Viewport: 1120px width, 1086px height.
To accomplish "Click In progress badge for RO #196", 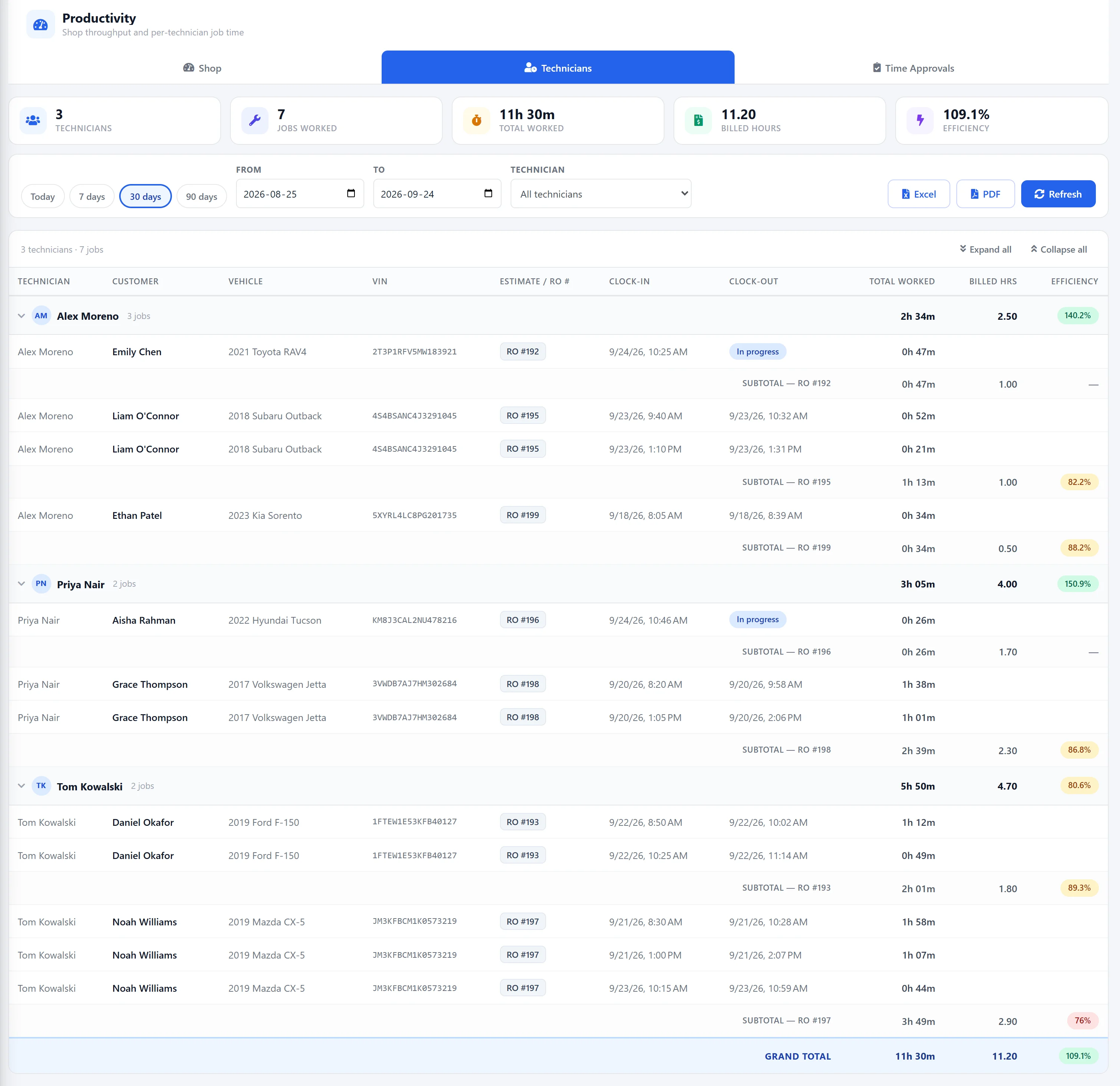I will [757, 620].
